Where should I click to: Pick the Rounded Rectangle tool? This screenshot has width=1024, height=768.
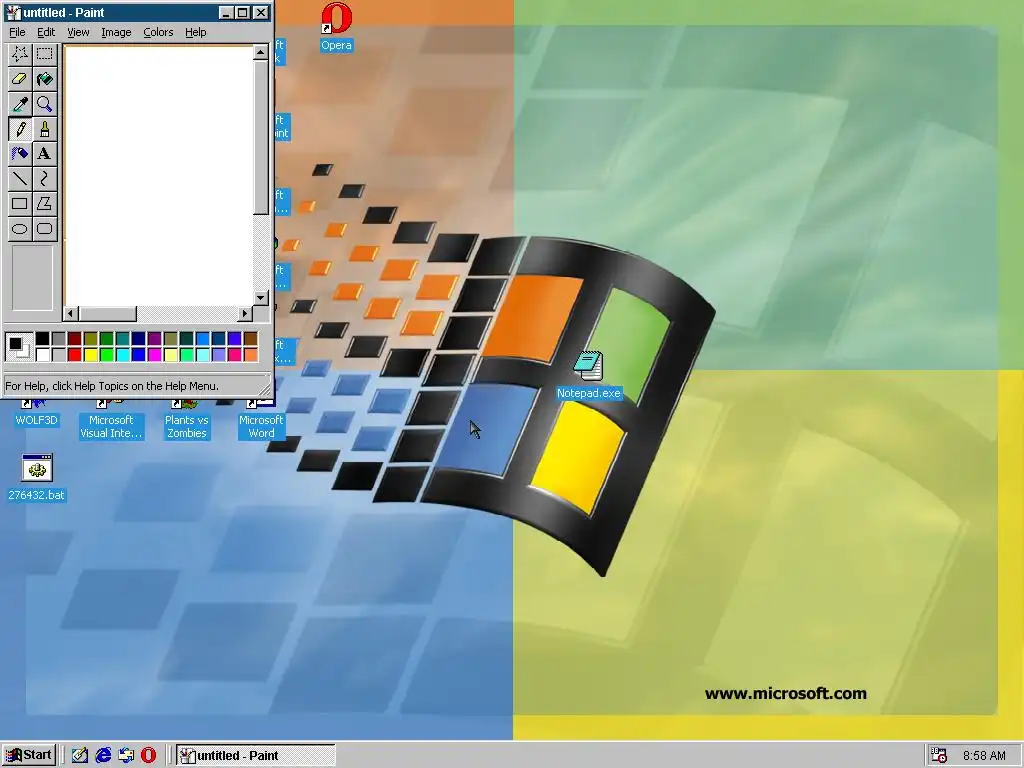click(x=44, y=228)
